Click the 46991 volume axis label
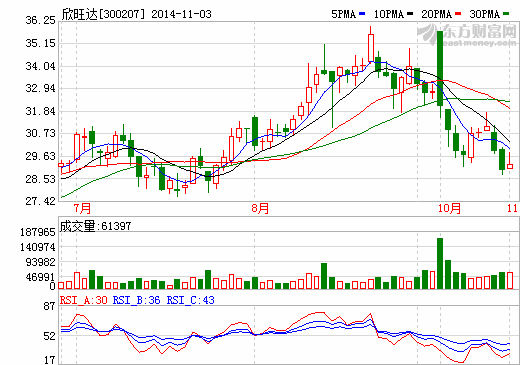Screen dimensions: 520x365 [40, 277]
